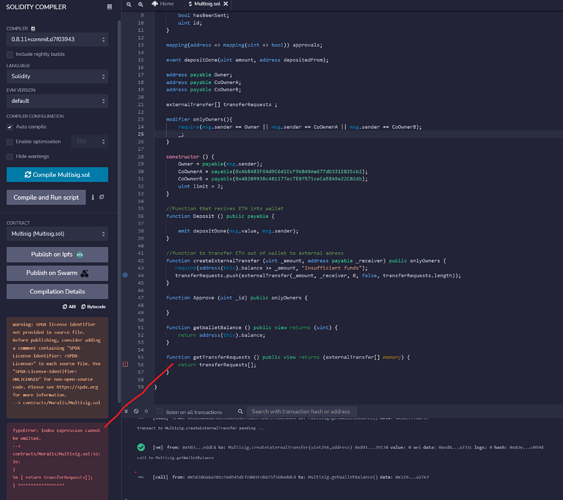Click the zoom in magnifier icon

pyautogui.click(x=141, y=4)
